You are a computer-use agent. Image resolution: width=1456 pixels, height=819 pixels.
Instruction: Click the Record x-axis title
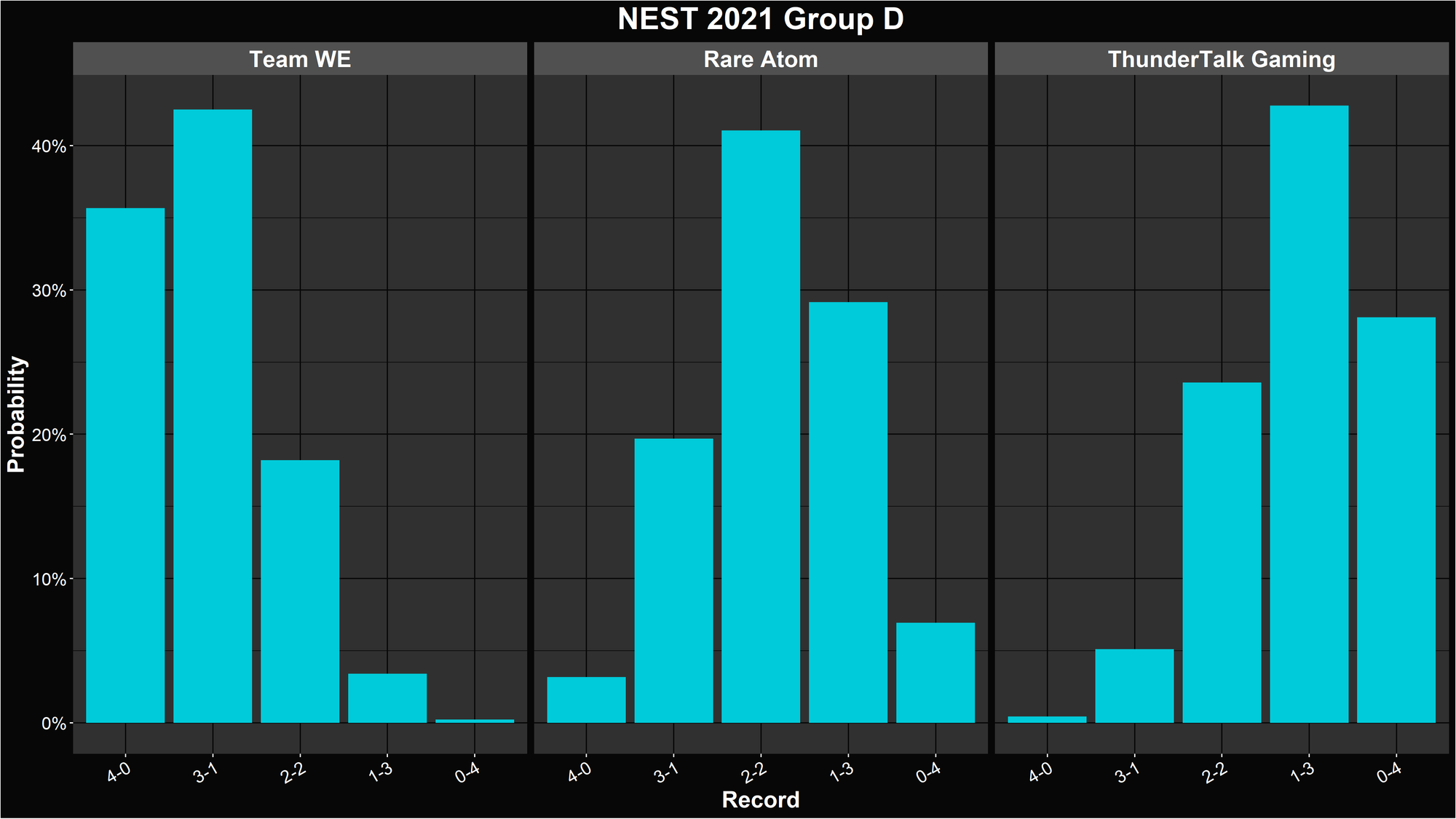pyautogui.click(x=761, y=799)
